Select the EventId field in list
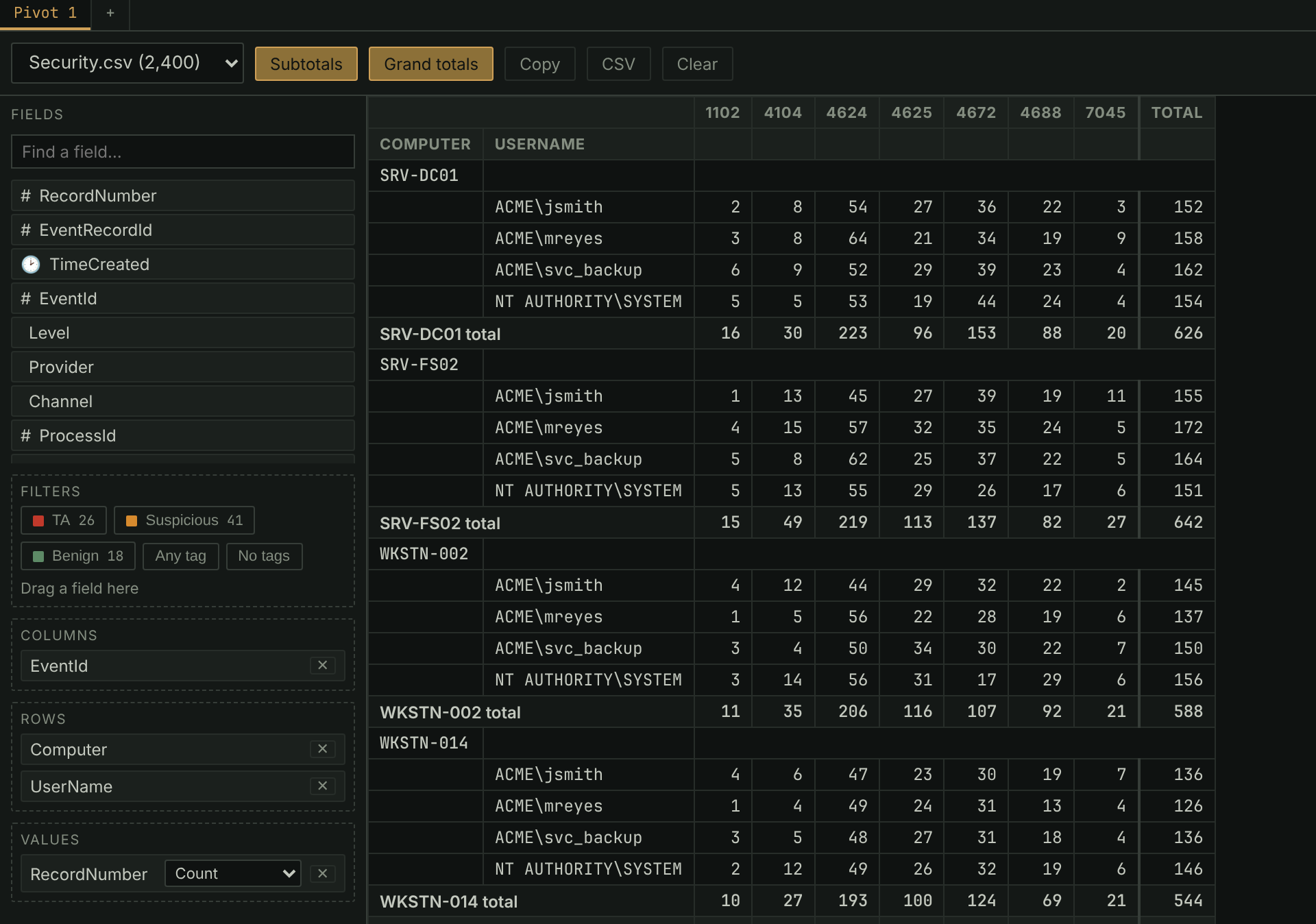 [183, 299]
